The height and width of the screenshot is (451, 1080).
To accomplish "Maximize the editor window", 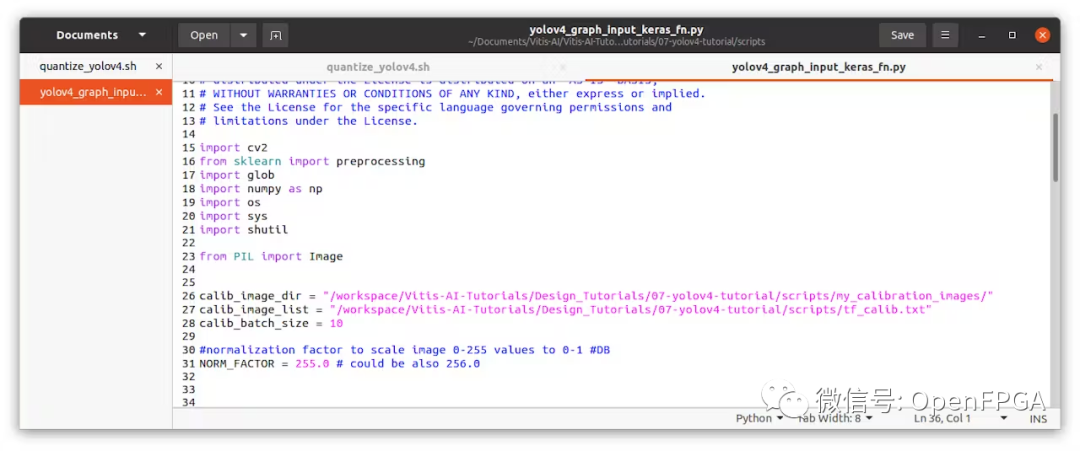I will [1012, 35].
